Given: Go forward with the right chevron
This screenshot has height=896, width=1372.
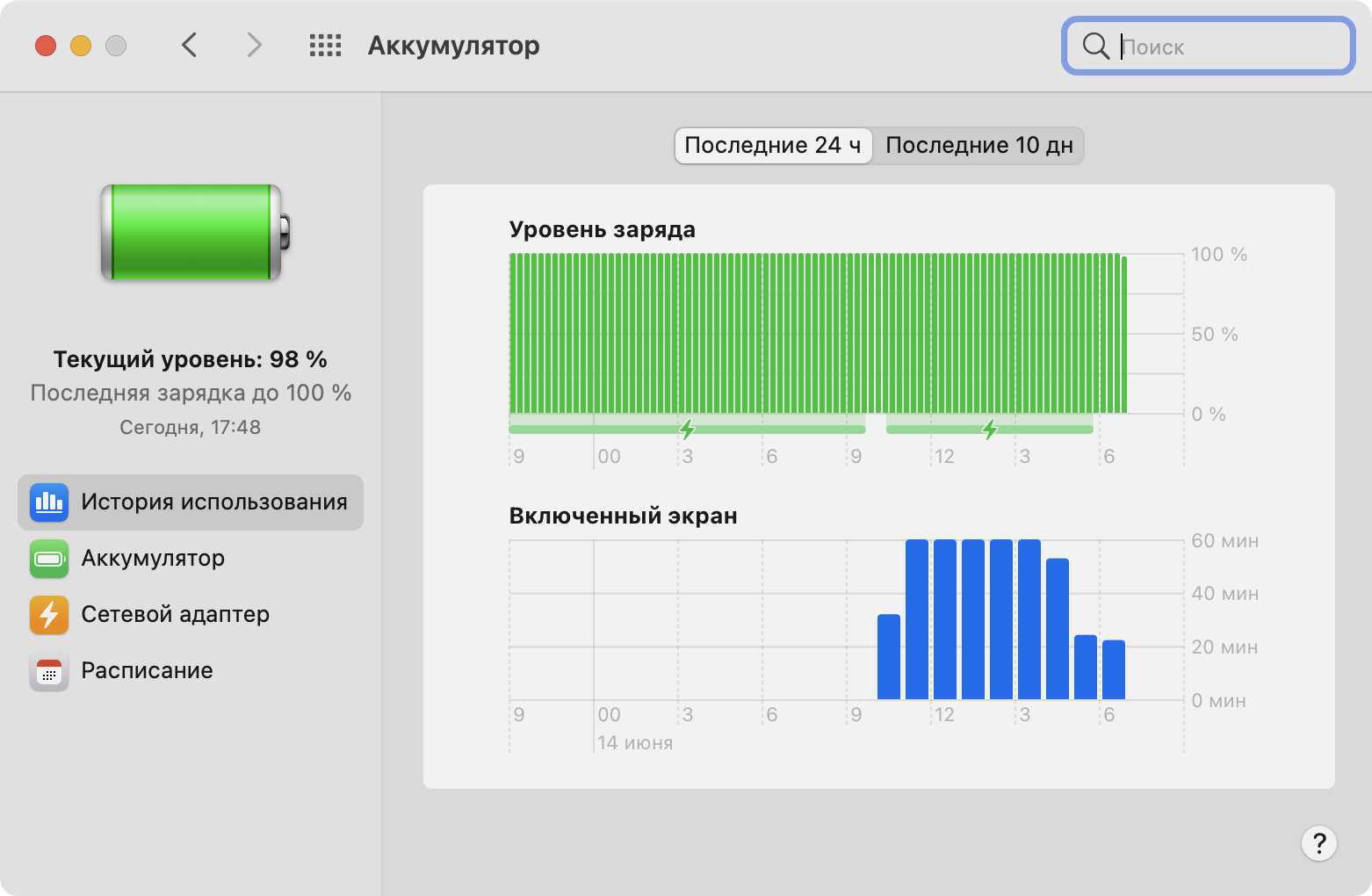Looking at the screenshot, I should tap(254, 46).
